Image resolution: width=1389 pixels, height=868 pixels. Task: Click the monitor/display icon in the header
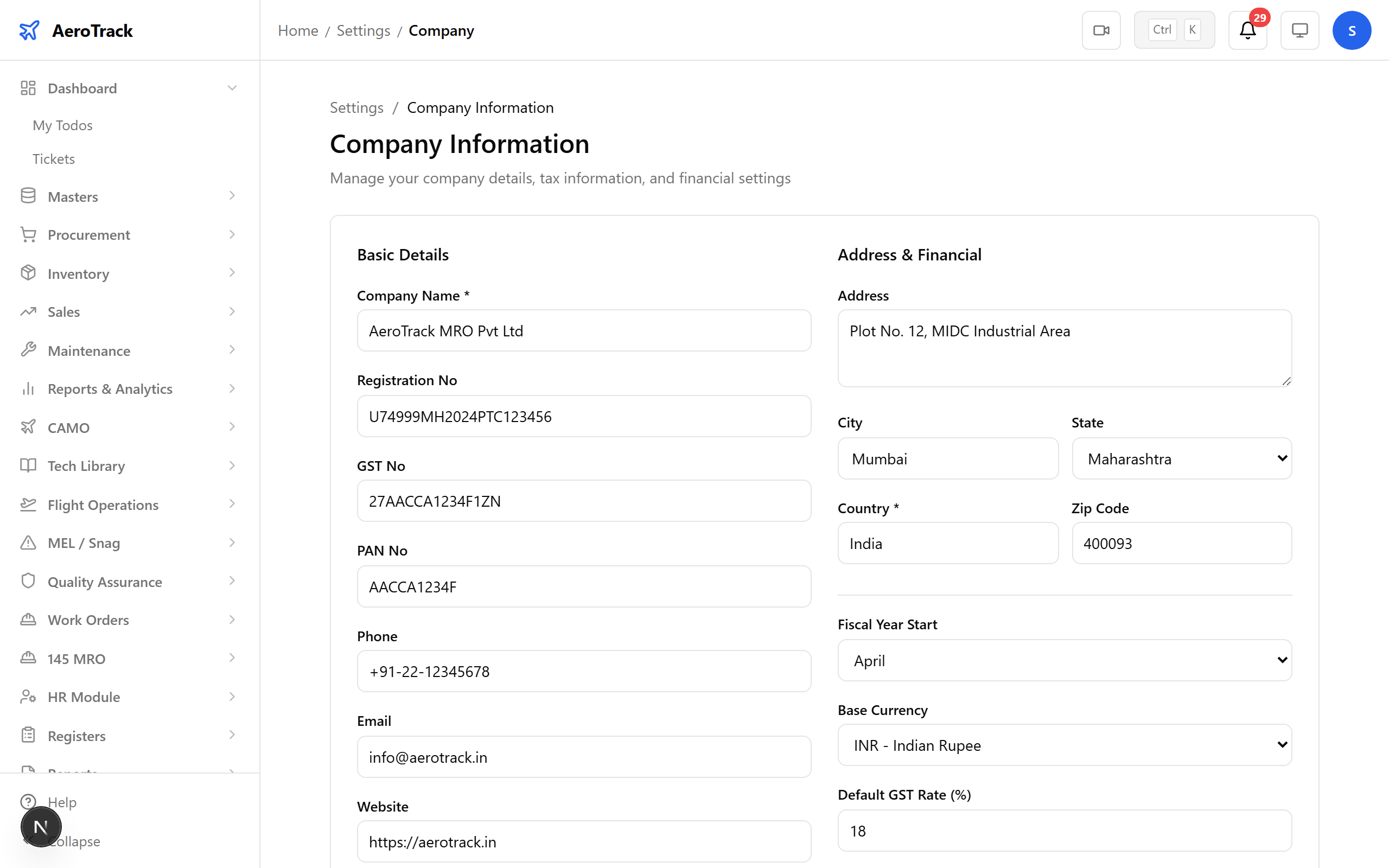point(1299,30)
